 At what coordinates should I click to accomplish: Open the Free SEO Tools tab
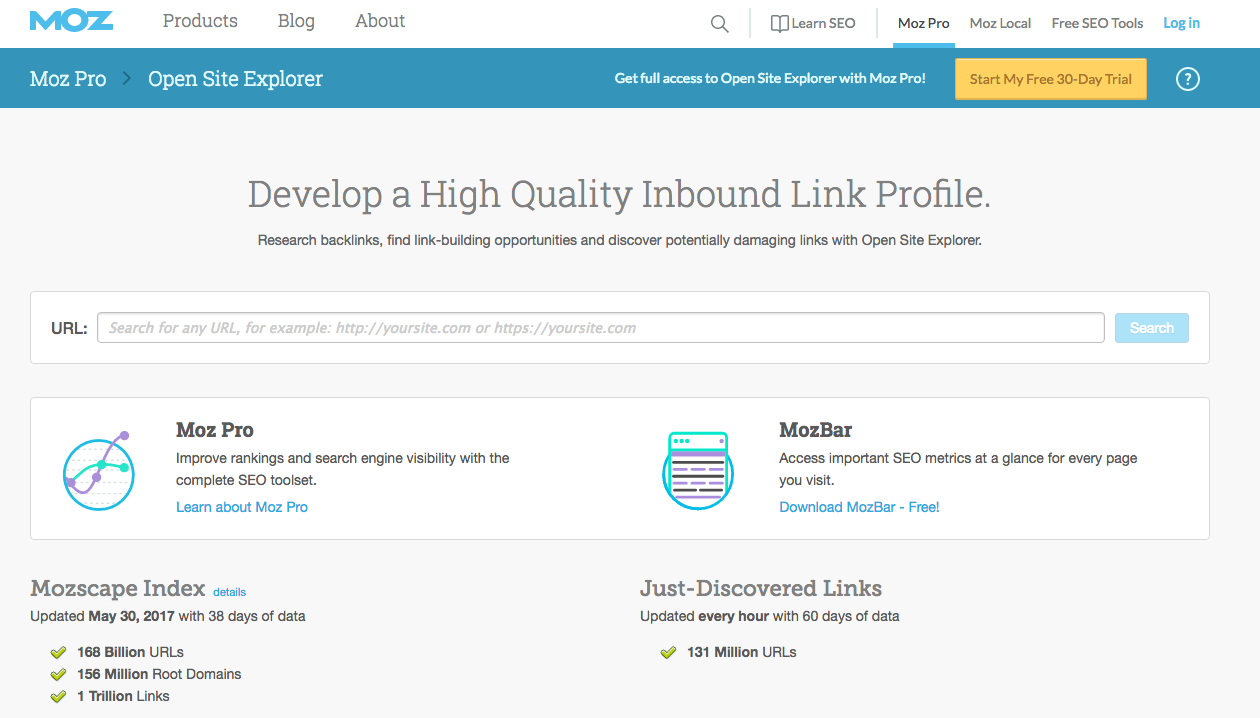[x=1097, y=23]
